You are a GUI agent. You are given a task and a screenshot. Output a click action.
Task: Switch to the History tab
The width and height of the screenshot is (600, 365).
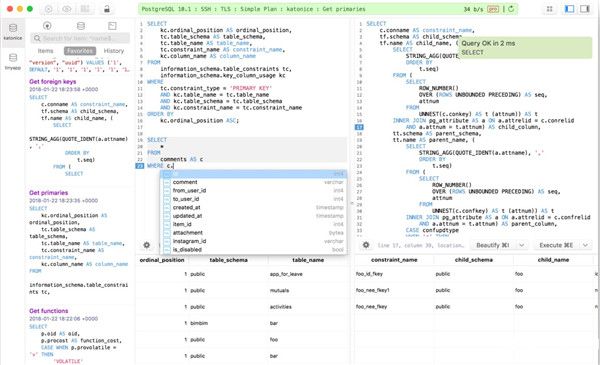click(x=114, y=51)
